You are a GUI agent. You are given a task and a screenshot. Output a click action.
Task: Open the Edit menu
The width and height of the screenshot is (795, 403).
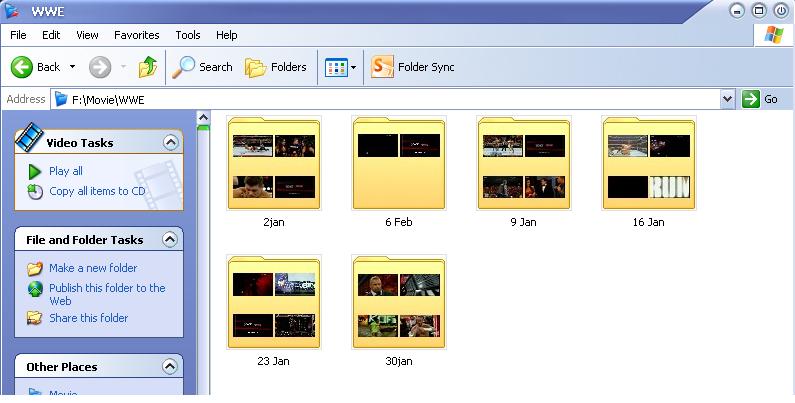click(51, 35)
